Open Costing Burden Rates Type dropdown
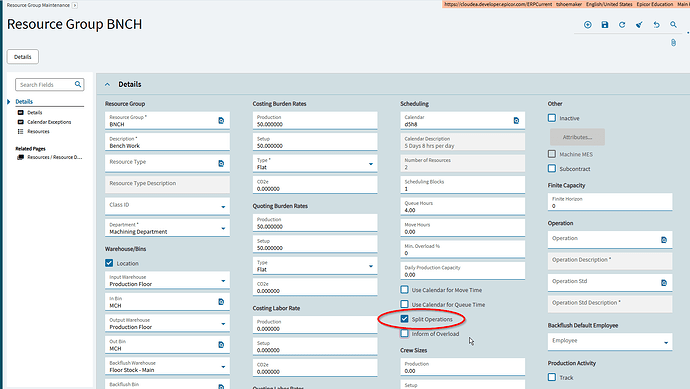690x389 pixels. click(371, 164)
